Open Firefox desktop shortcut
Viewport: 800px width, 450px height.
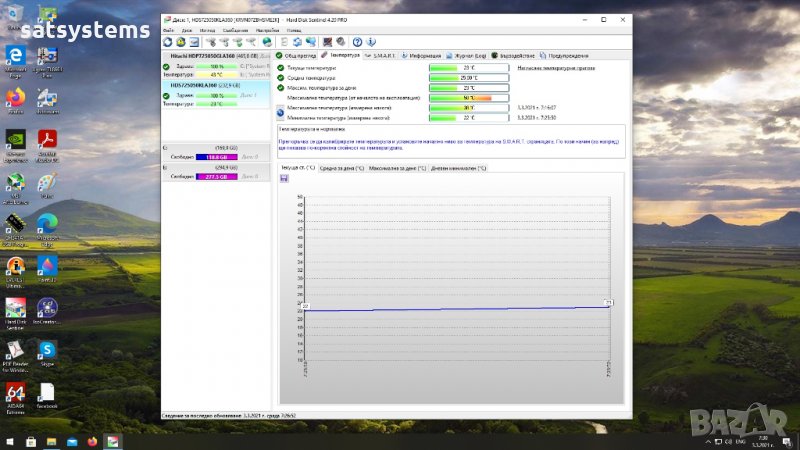pyautogui.click(x=16, y=98)
